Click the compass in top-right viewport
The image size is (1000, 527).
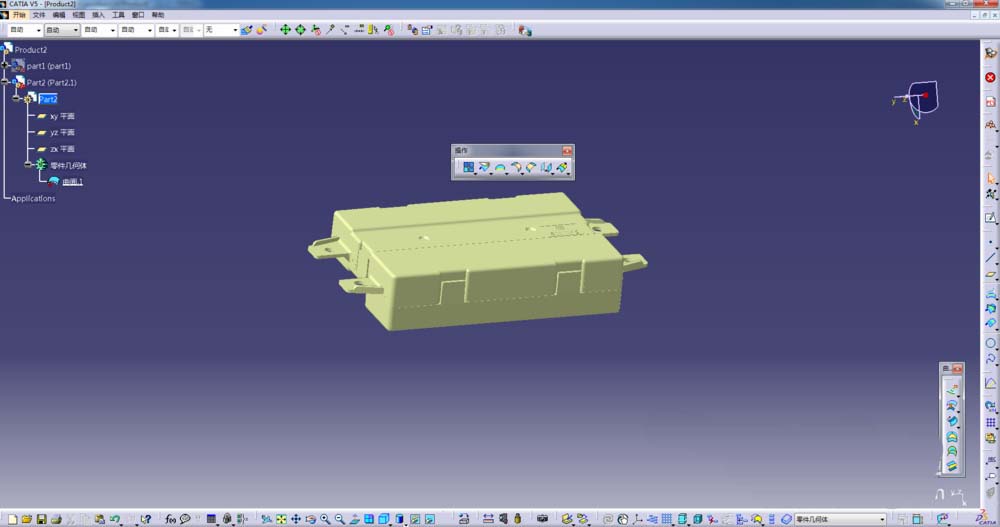point(918,101)
